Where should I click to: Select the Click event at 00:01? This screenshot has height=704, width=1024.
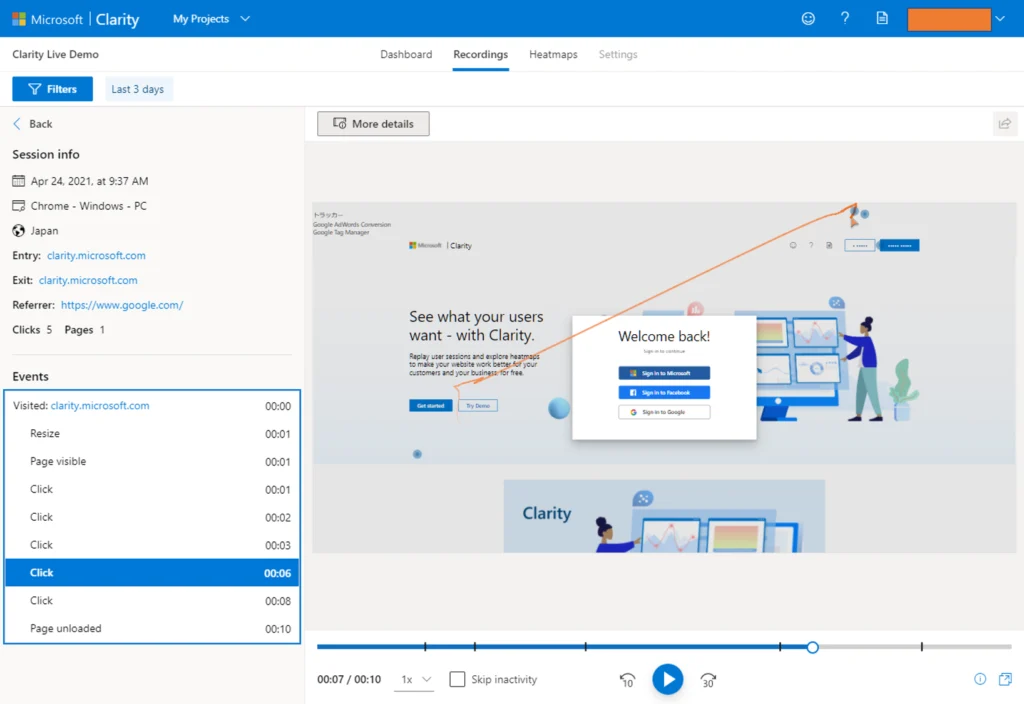[x=152, y=489]
